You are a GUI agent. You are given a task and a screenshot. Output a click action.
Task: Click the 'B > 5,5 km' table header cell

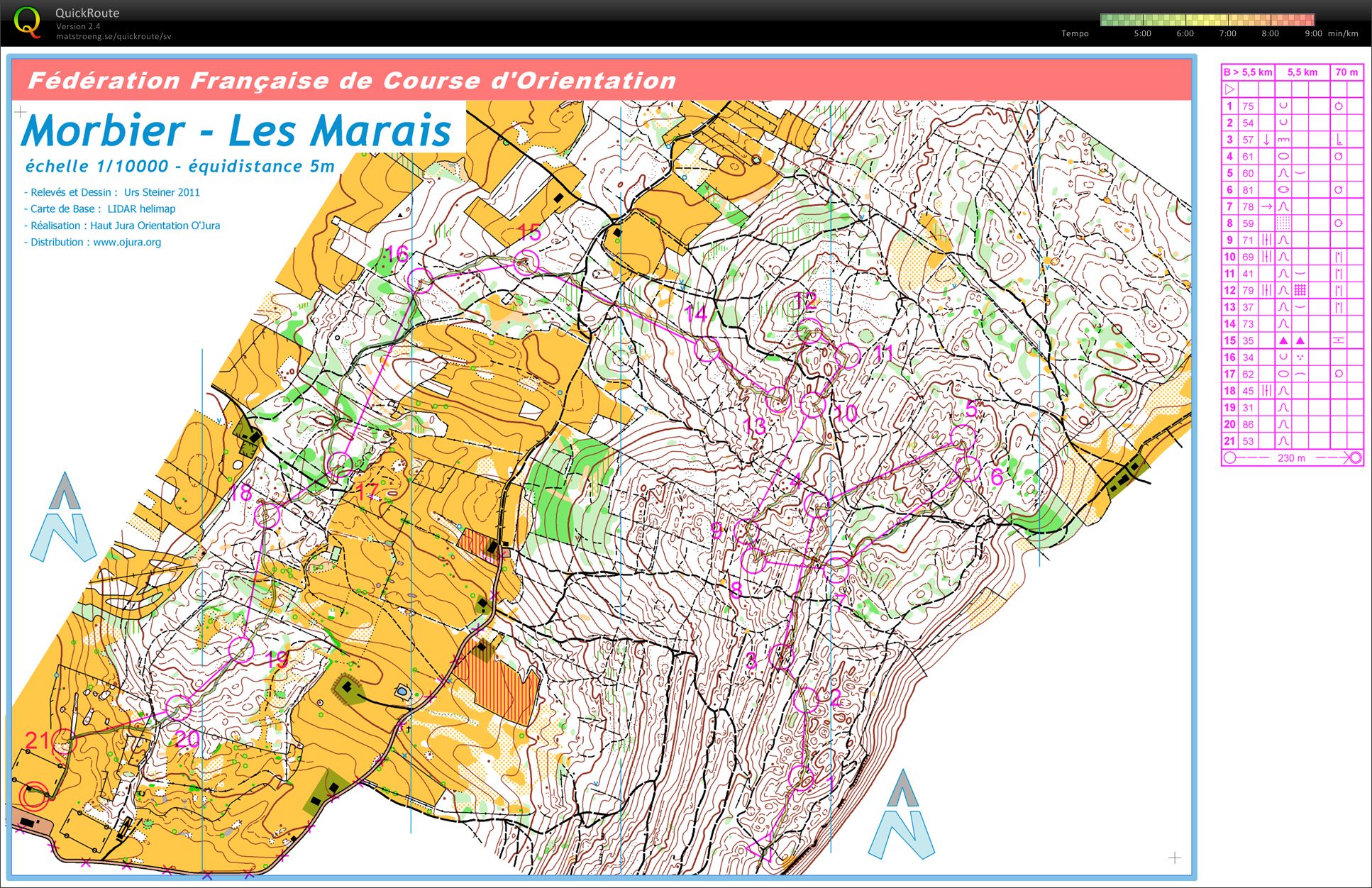pyautogui.click(x=1248, y=72)
